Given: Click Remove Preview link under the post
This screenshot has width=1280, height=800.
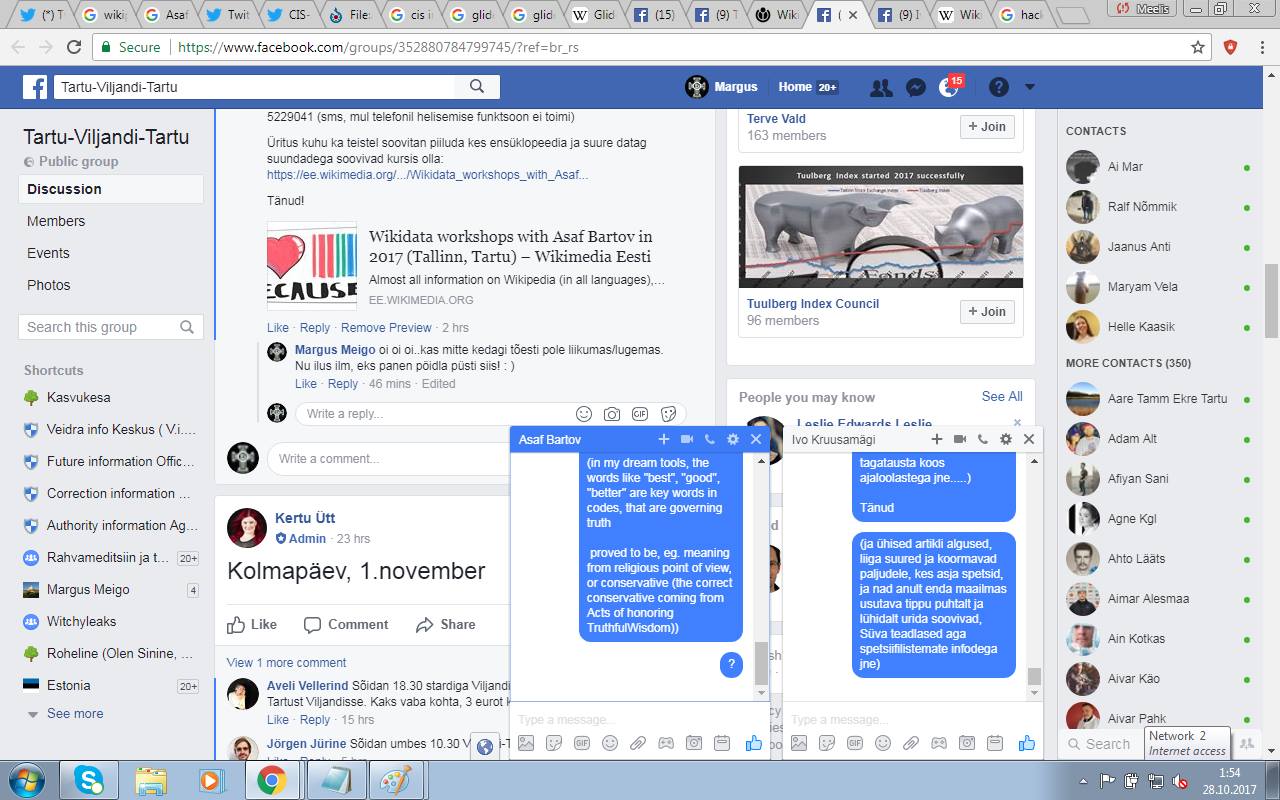Looking at the screenshot, I should 386,328.
